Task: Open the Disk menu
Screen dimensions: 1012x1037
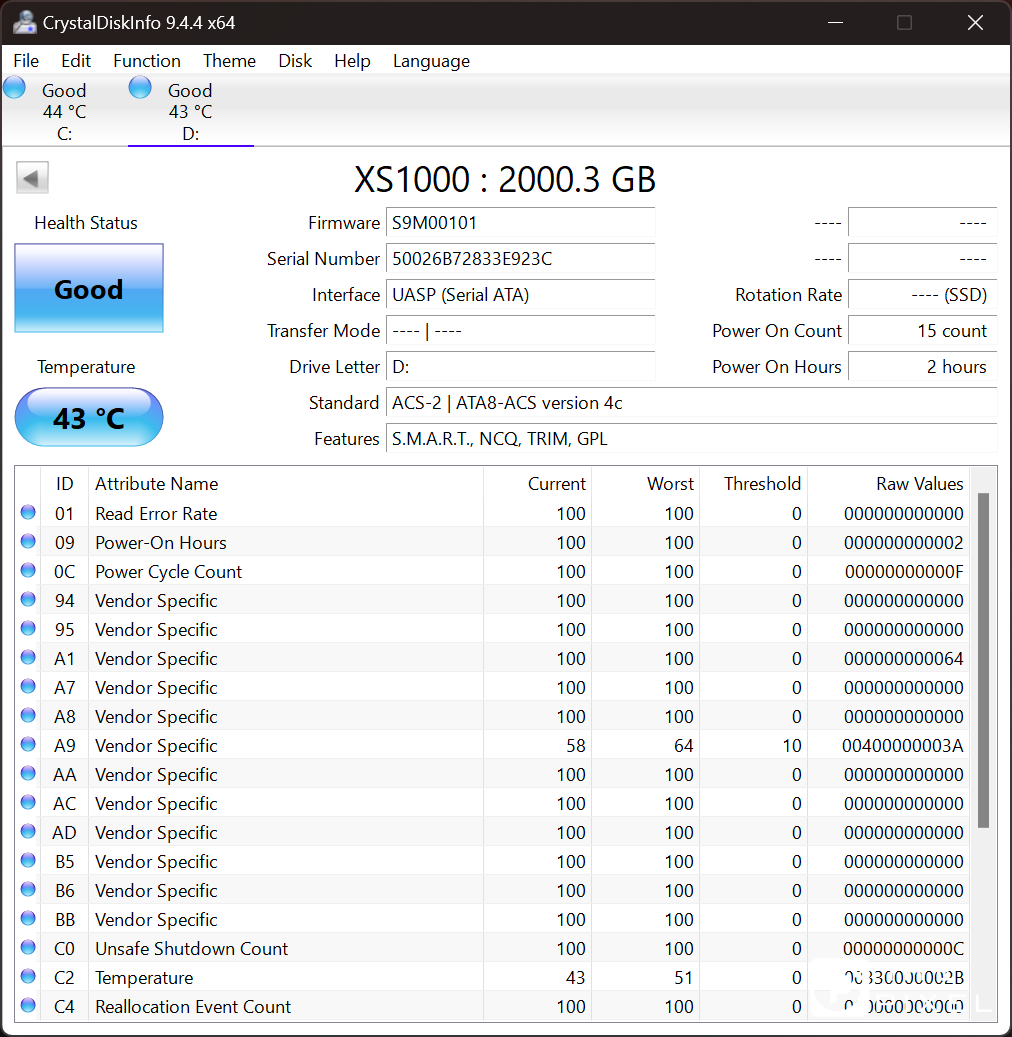Action: coord(295,61)
